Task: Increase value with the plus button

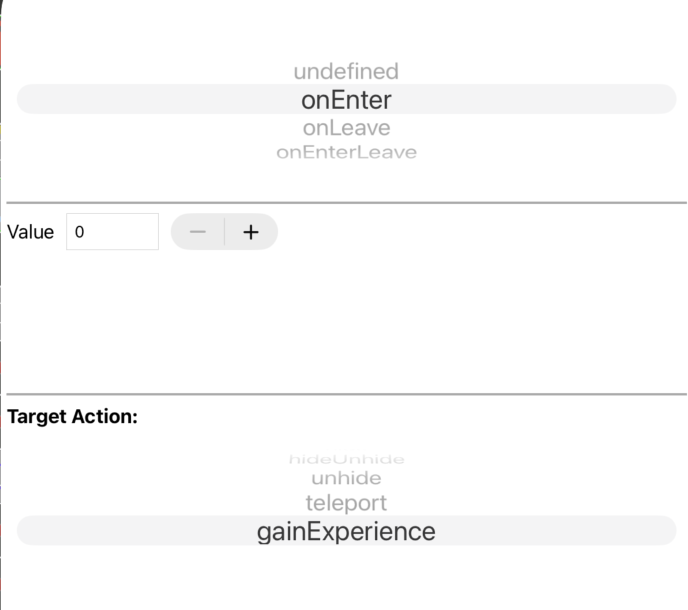Action: coord(251,232)
